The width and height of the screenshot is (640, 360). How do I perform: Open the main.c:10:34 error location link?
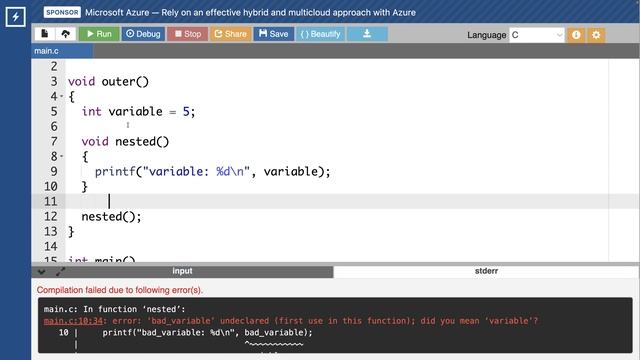pos(73,321)
